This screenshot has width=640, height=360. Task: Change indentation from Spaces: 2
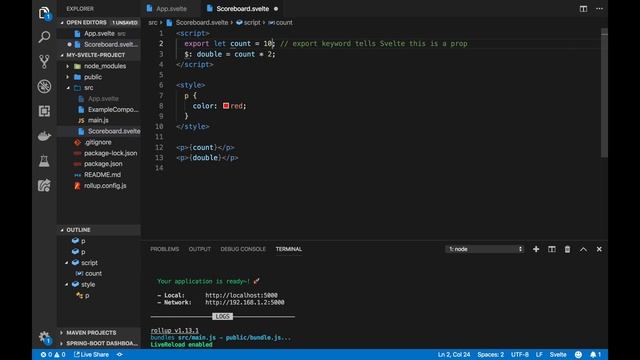point(491,355)
